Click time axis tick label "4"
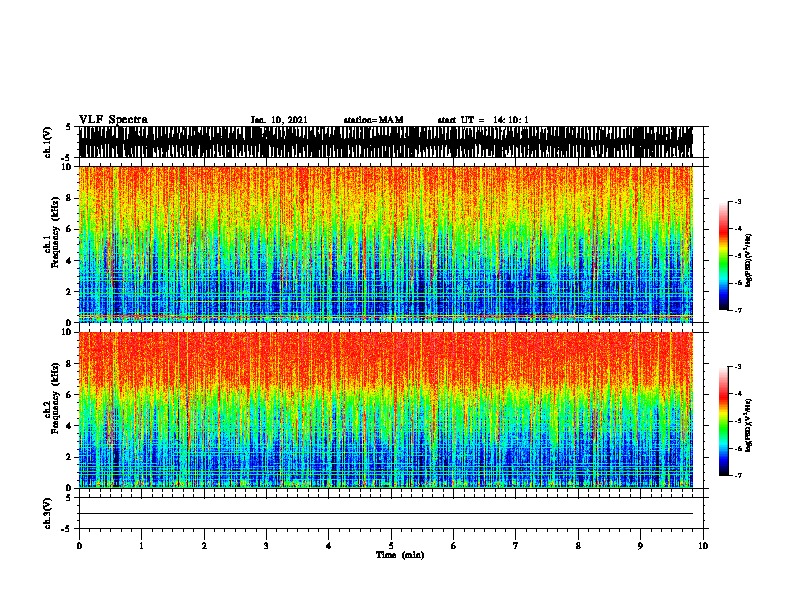The height and width of the screenshot is (612, 792). click(329, 546)
